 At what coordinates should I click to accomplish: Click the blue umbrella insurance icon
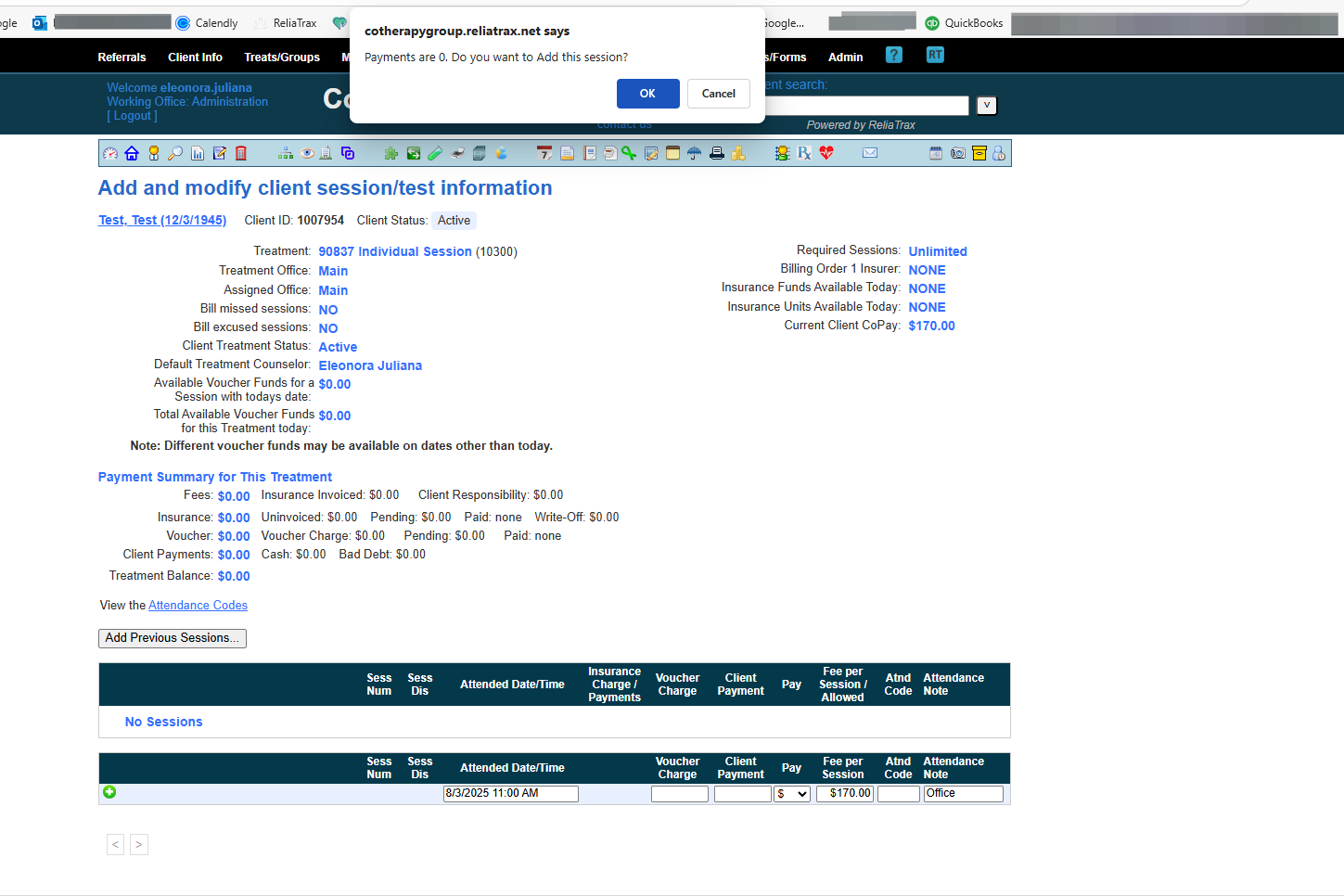tap(694, 154)
